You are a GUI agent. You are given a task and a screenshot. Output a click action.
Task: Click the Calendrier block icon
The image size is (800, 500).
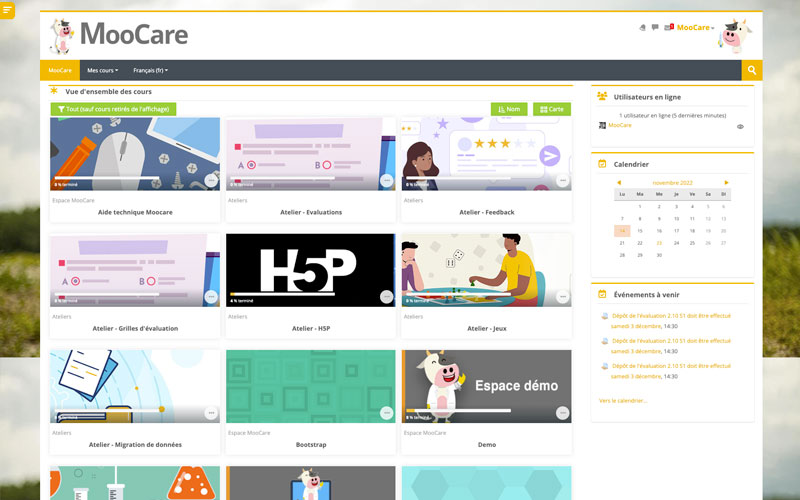point(602,164)
